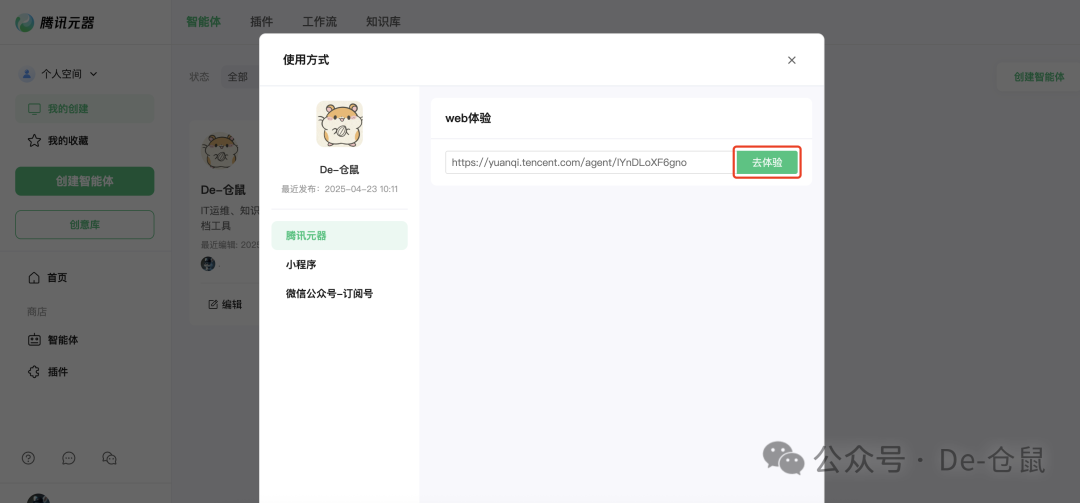Click the 腾讯元器 logo
The height and width of the screenshot is (503, 1080).
pos(55,22)
